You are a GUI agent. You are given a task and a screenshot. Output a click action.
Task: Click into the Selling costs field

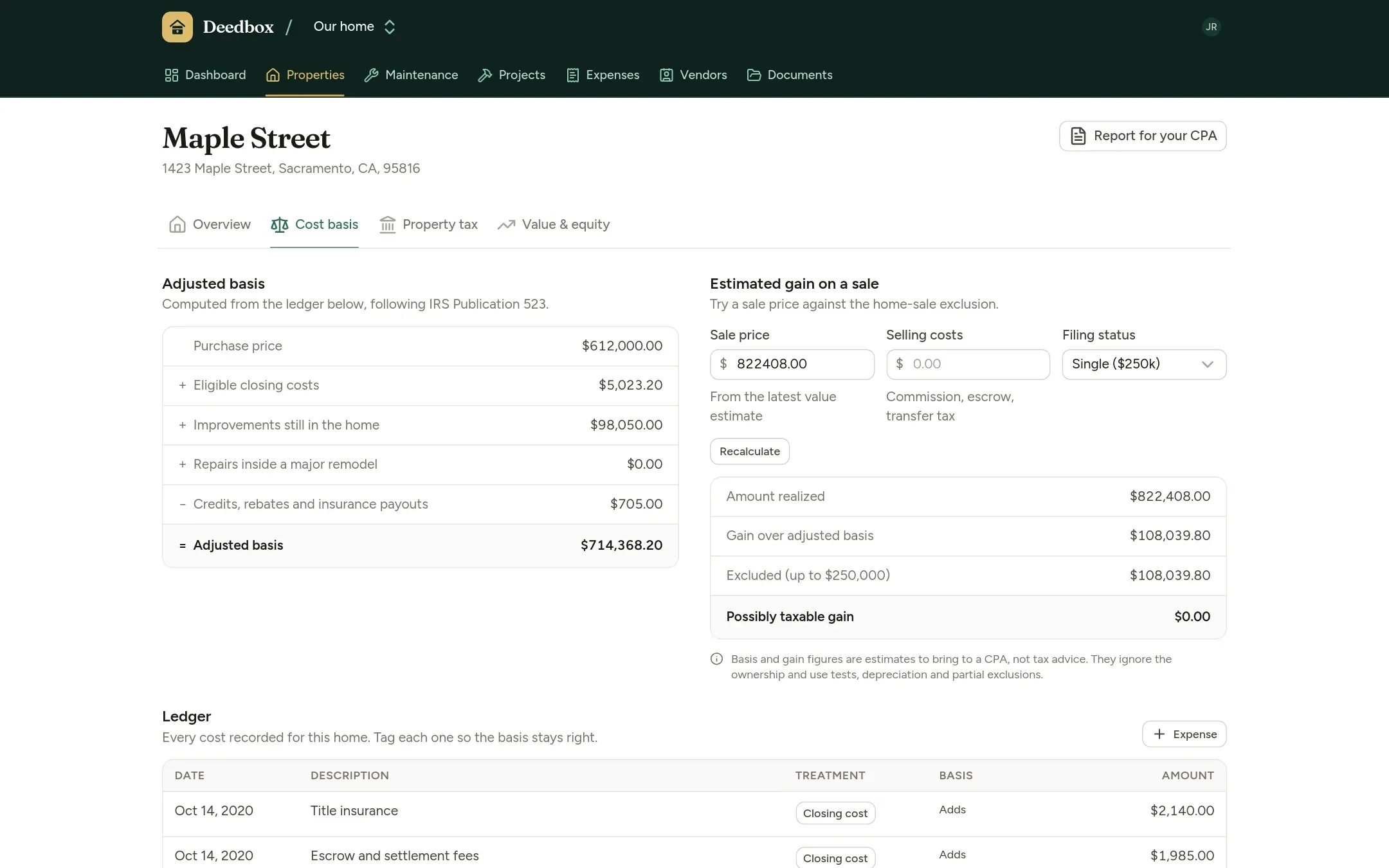coord(968,365)
